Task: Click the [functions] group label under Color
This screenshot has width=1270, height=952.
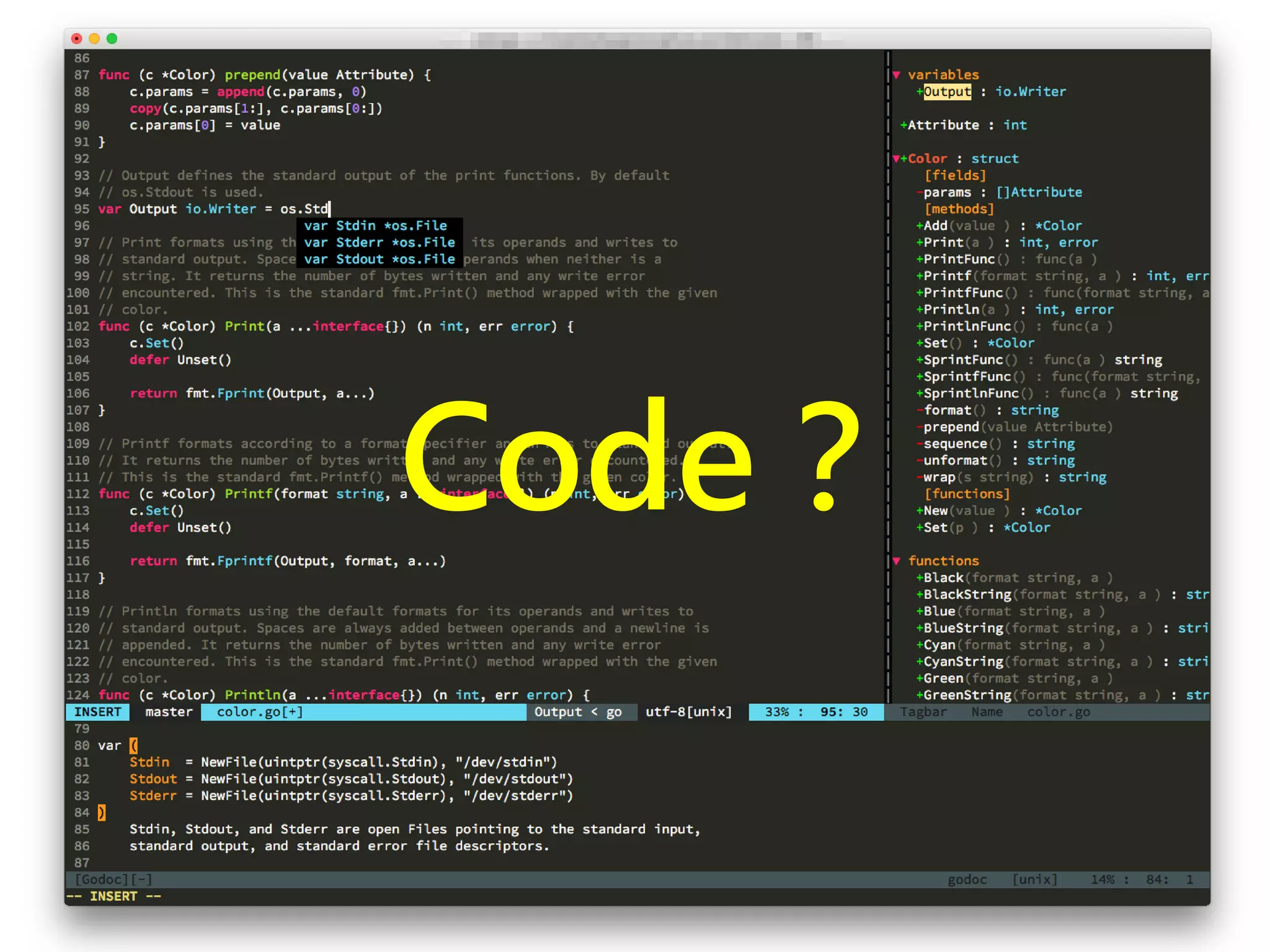Action: [x=967, y=493]
